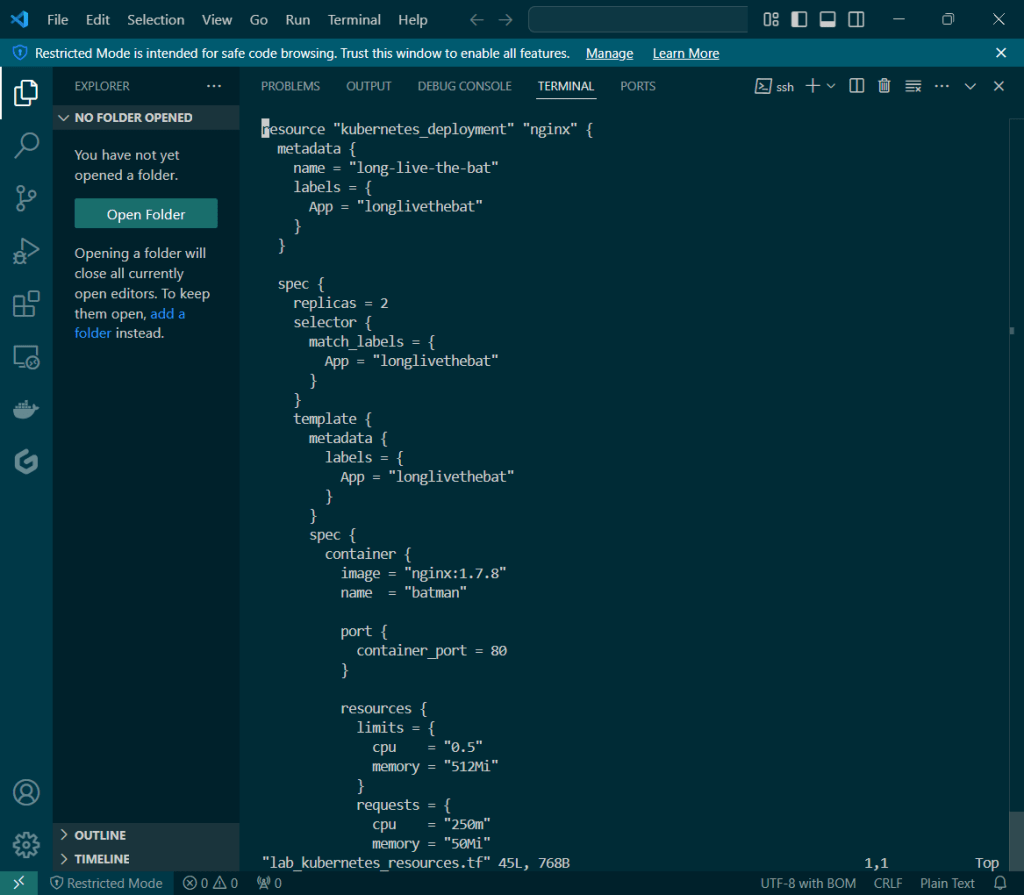Switch to the Debug Console tab
Screen dimensions: 1024x895
pyautogui.click(x=464, y=86)
